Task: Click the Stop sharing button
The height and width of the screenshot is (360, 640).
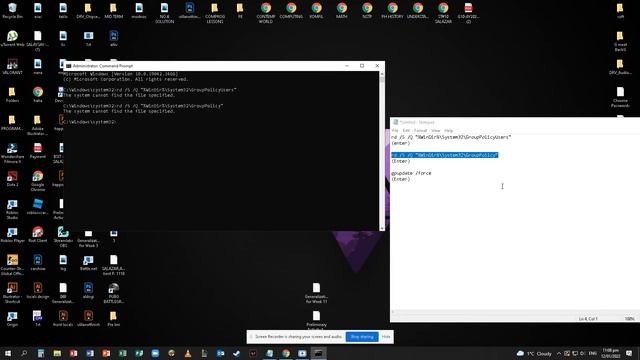Action: tap(362, 337)
